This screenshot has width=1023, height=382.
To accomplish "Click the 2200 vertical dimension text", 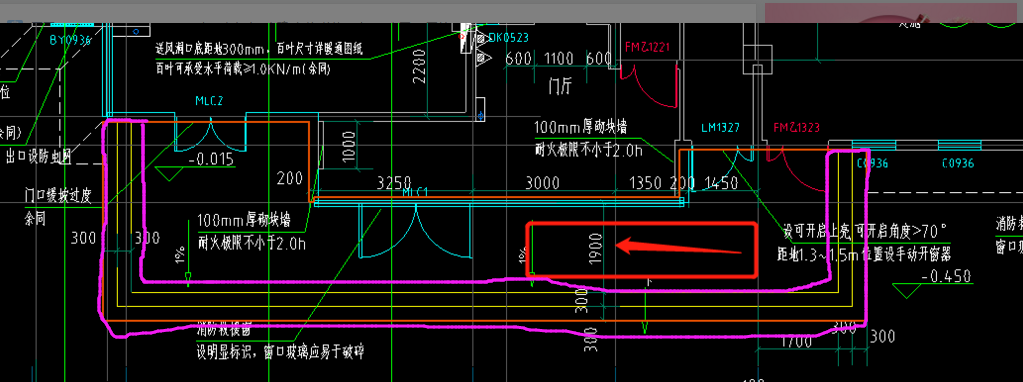I will 420,66.
